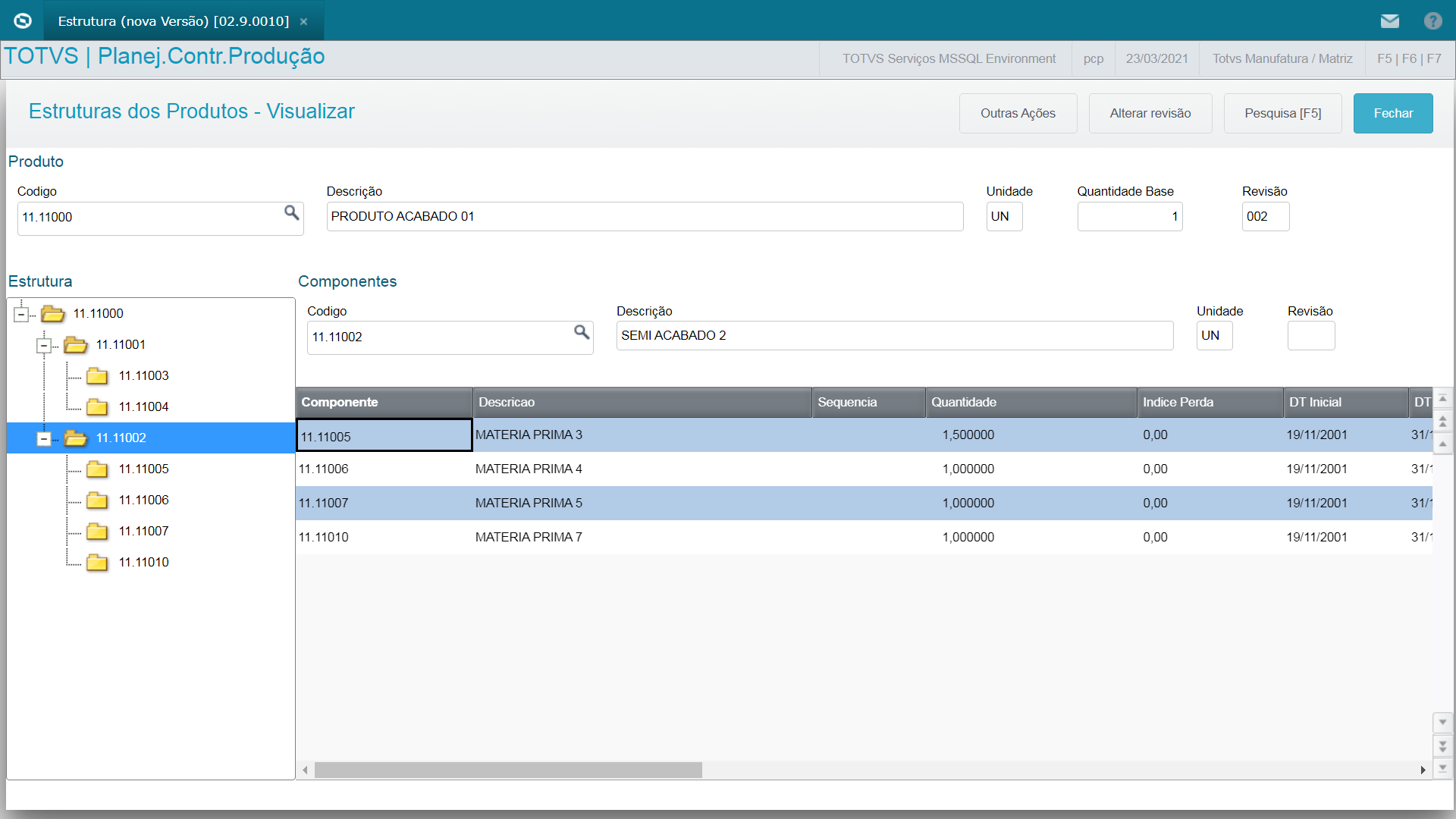1456x819 pixels.
Task: Click the Pesquisa [F5] button
Action: point(1282,114)
